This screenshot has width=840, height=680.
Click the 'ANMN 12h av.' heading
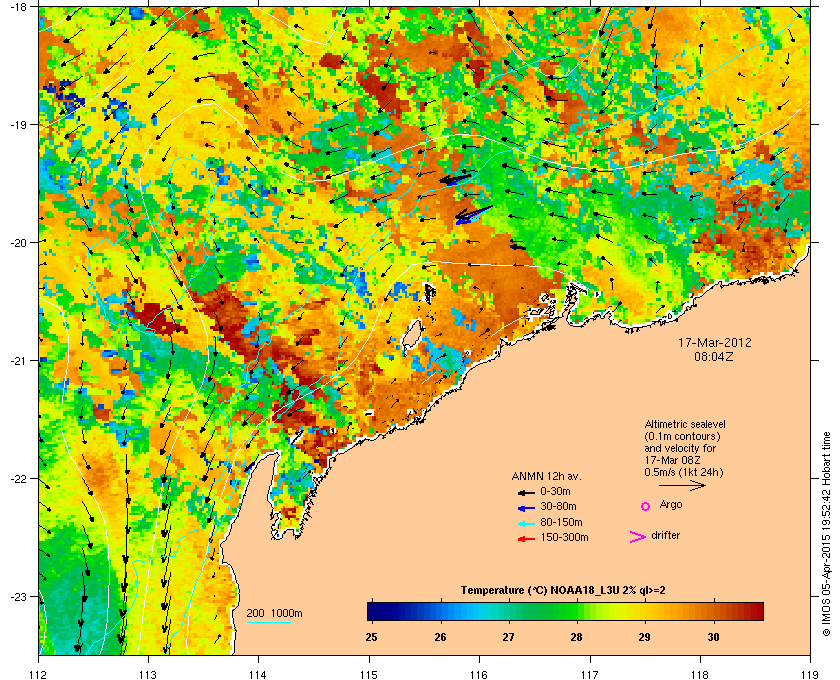tap(546, 476)
